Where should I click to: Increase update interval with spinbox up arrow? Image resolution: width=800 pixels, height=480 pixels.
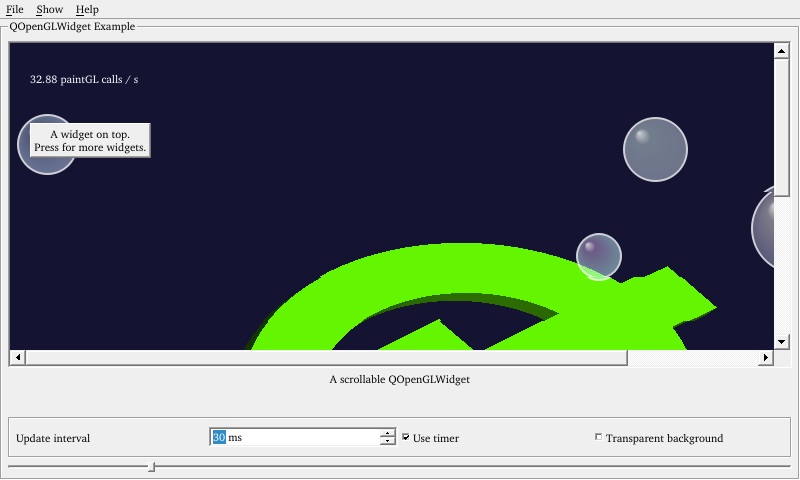coord(387,433)
